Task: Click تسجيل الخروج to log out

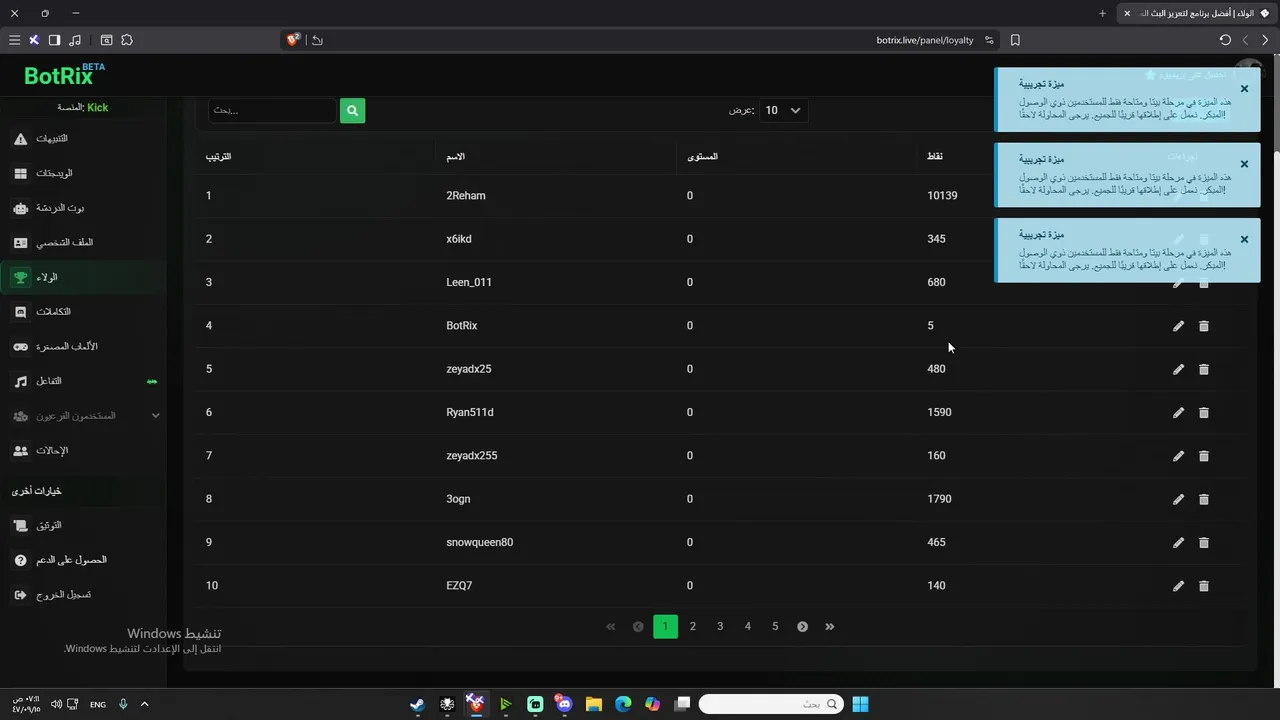Action: click(84, 595)
